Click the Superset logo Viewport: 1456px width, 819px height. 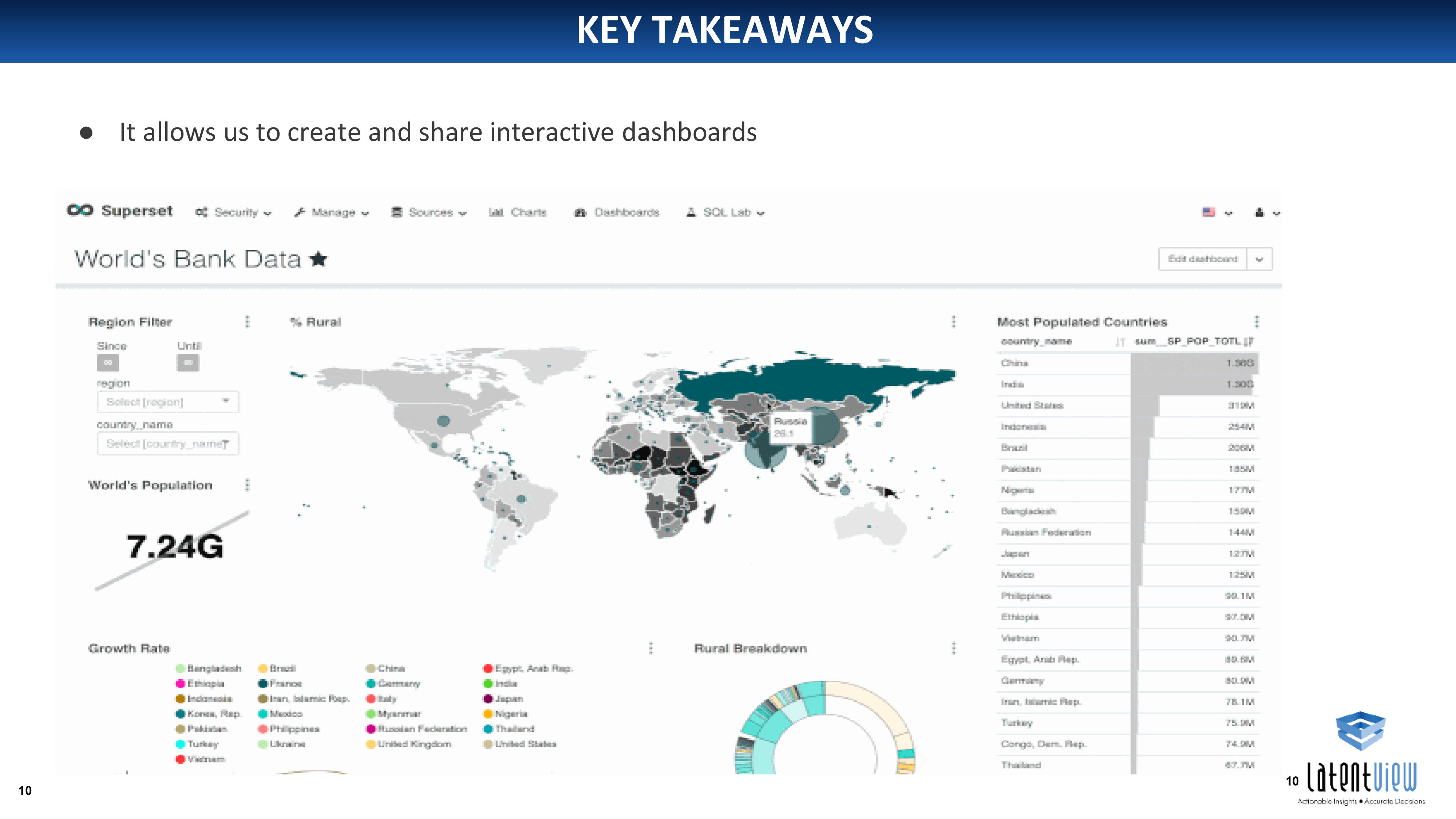[x=120, y=211]
